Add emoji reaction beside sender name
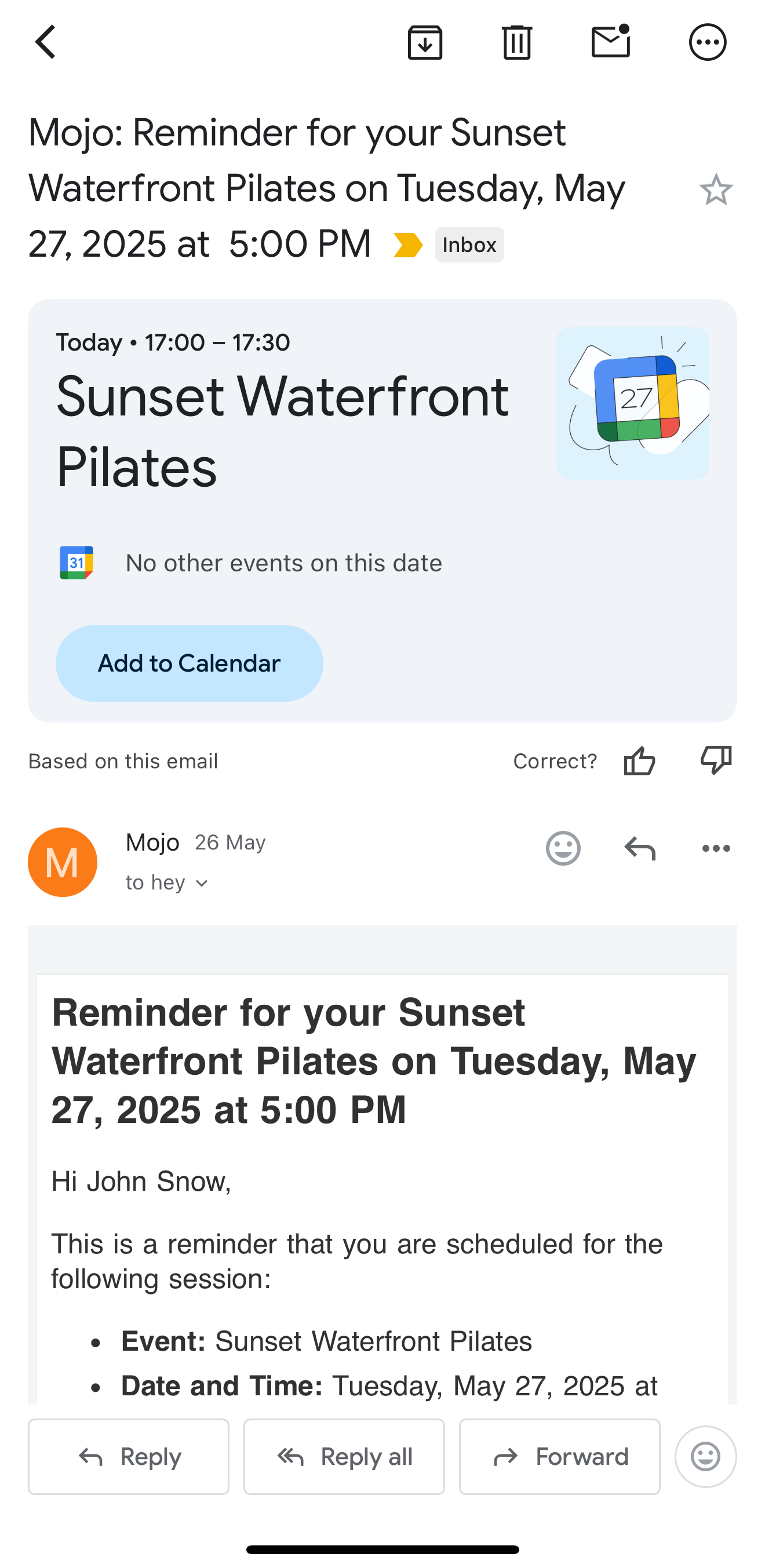Image resolution: width=765 pixels, height=1568 pixels. pyautogui.click(x=563, y=848)
